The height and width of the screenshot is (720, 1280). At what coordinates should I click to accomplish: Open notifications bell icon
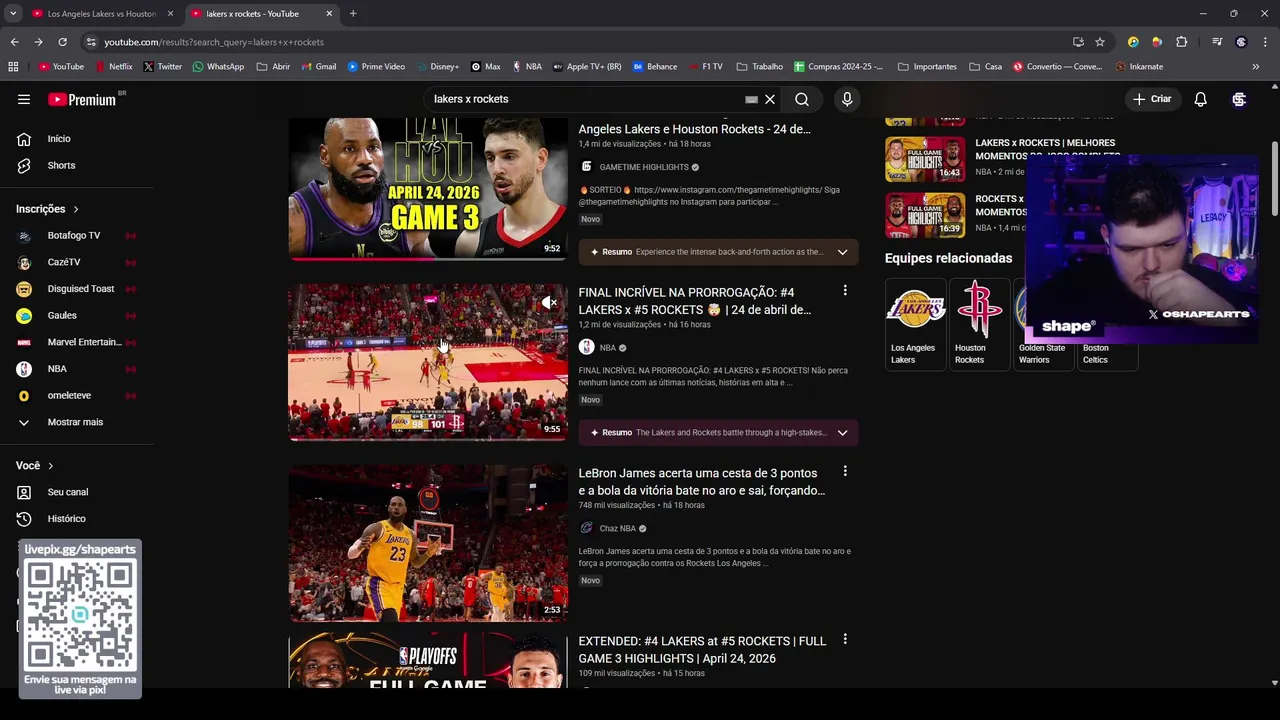(1200, 99)
